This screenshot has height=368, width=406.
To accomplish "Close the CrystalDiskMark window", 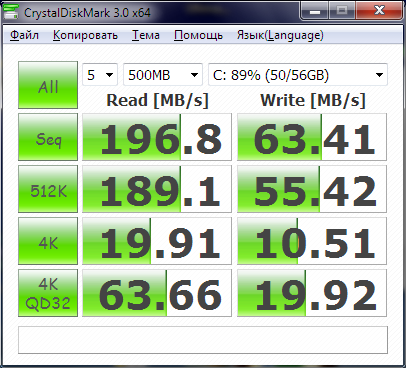I will [379, 11].
